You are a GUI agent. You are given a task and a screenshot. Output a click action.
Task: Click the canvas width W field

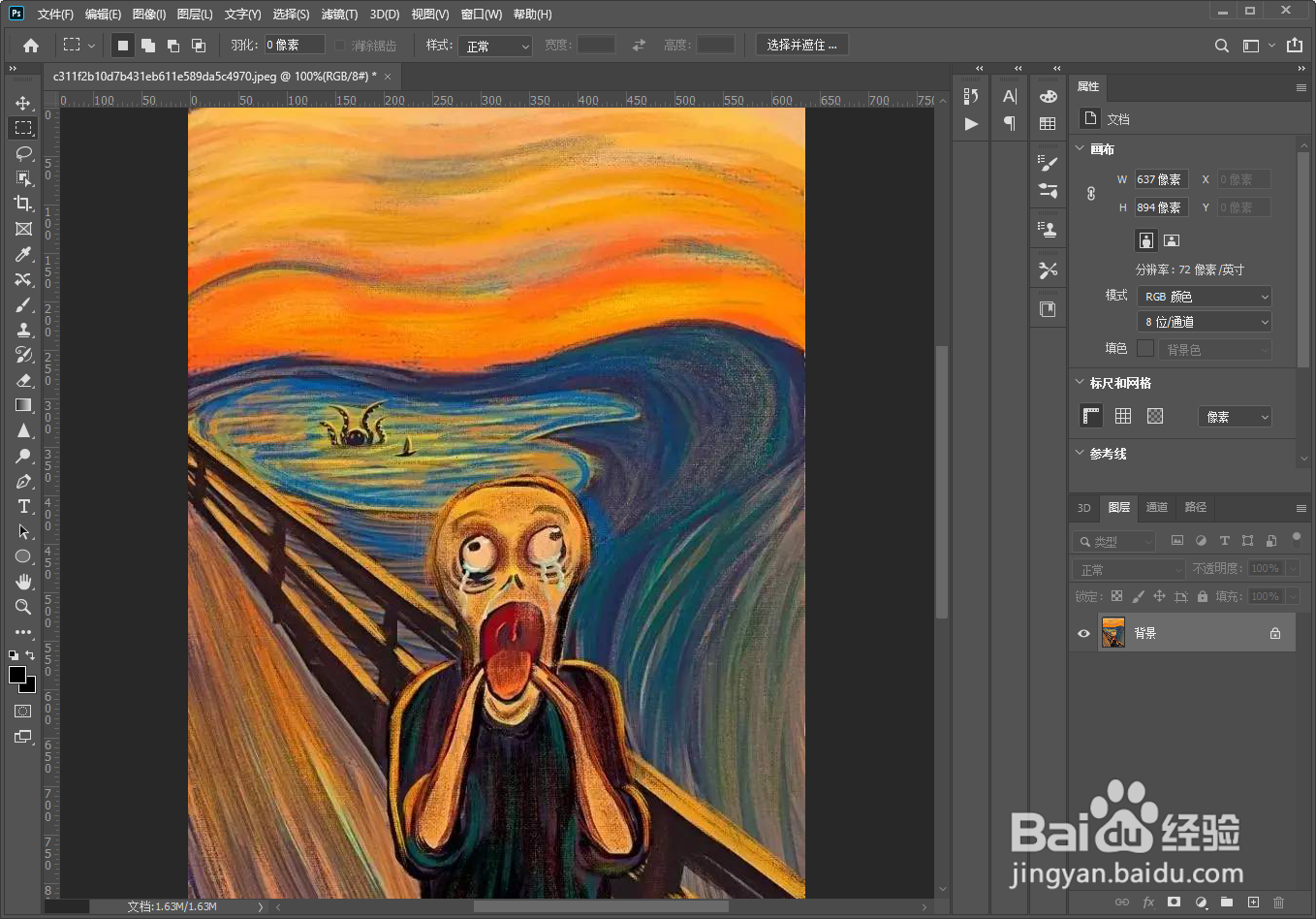click(1161, 179)
